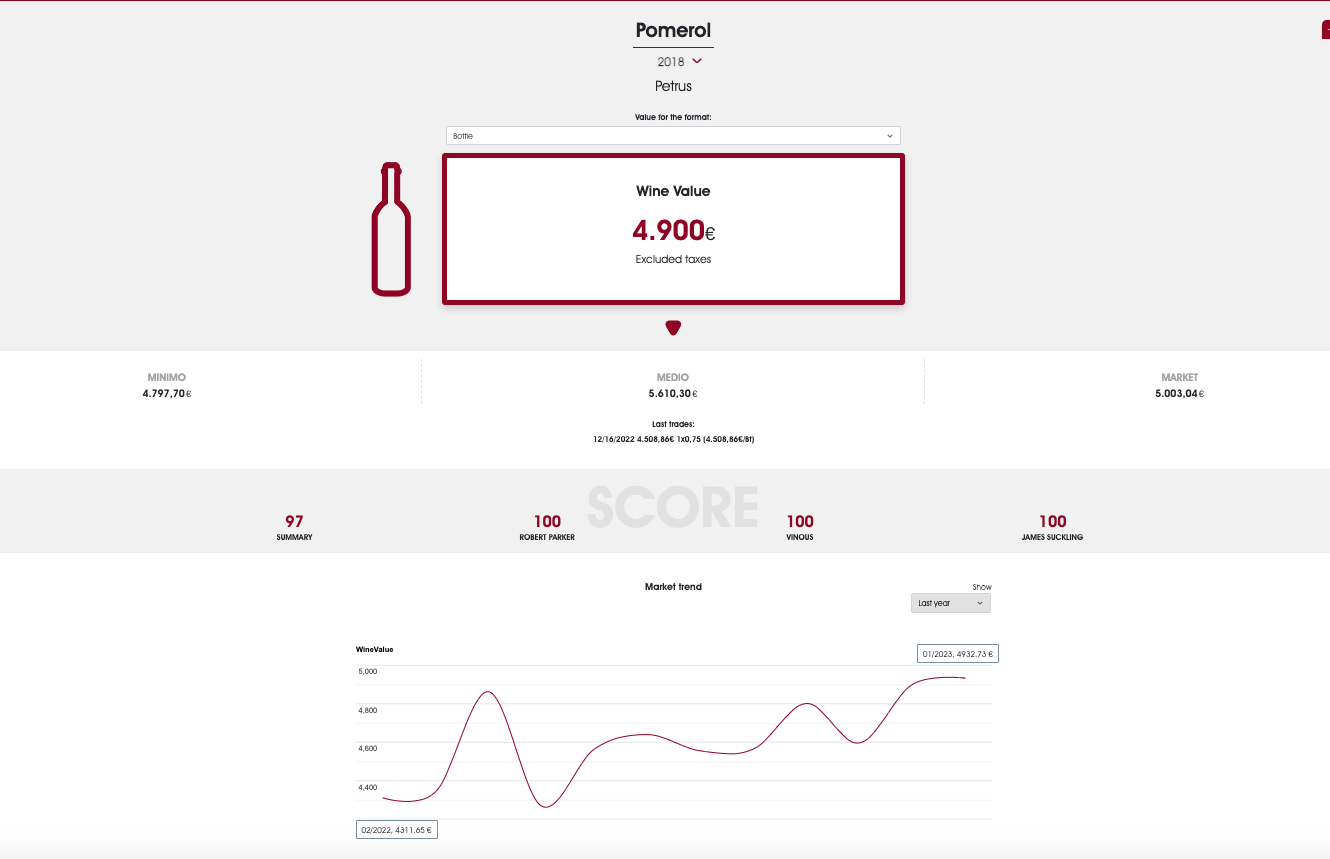This screenshot has width=1330, height=859.
Task: Select the James Suckling 100 score
Action: click(1052, 527)
